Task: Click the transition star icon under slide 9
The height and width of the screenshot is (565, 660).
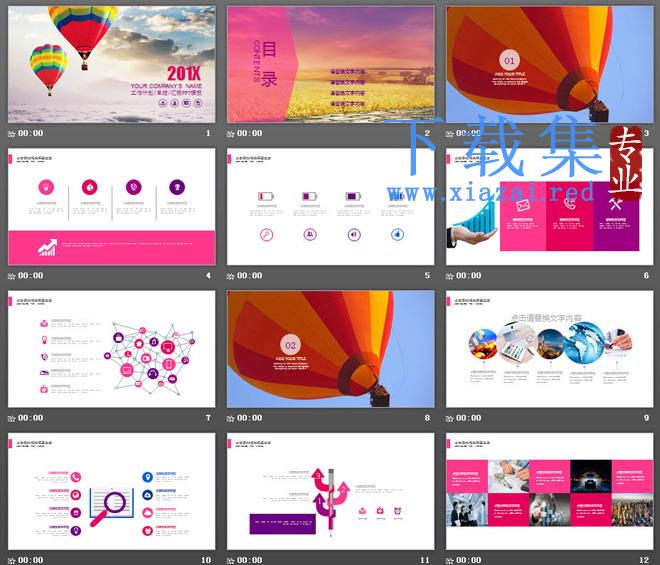Action: (450, 418)
